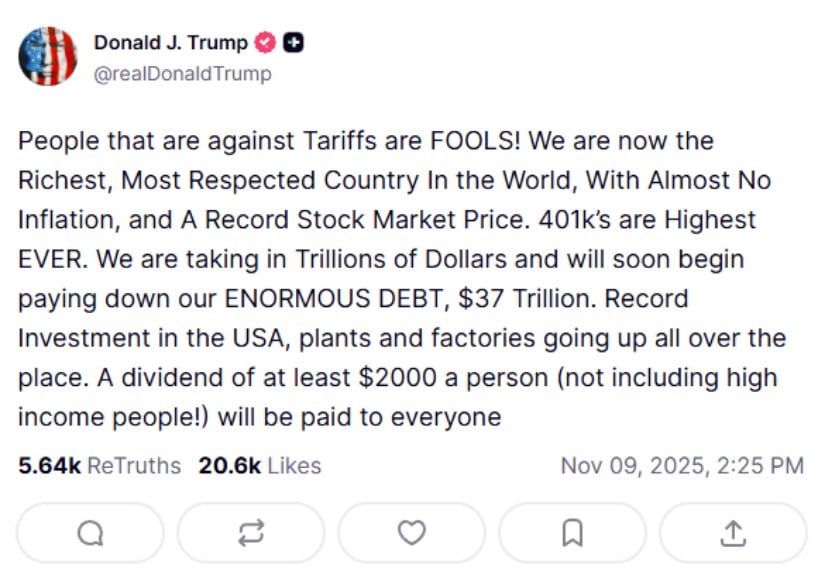Toggle bookmark saved state for the post
Image resolution: width=825 pixels, height=582 pixels.
point(572,532)
